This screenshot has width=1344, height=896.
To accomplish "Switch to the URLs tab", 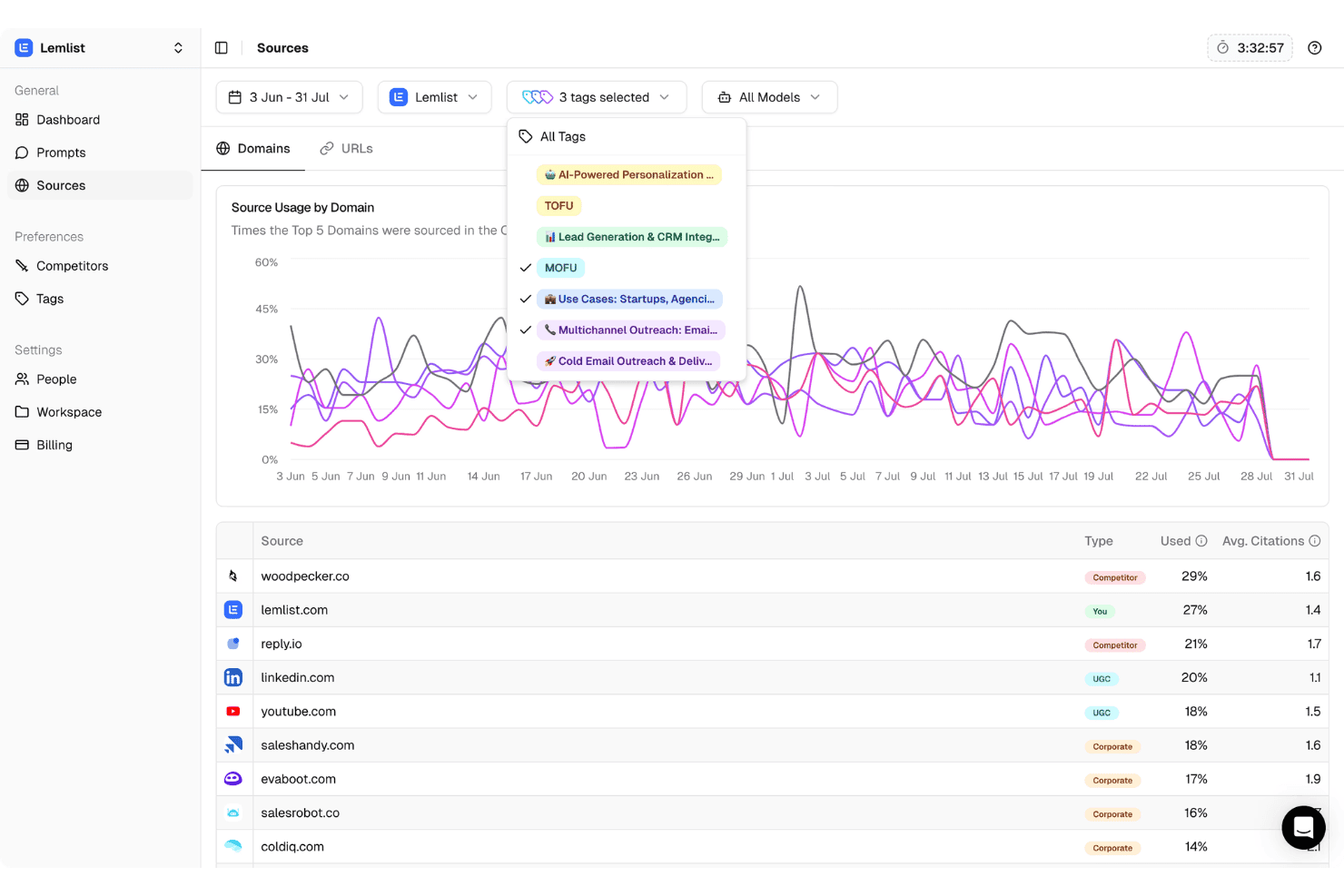I will [346, 149].
